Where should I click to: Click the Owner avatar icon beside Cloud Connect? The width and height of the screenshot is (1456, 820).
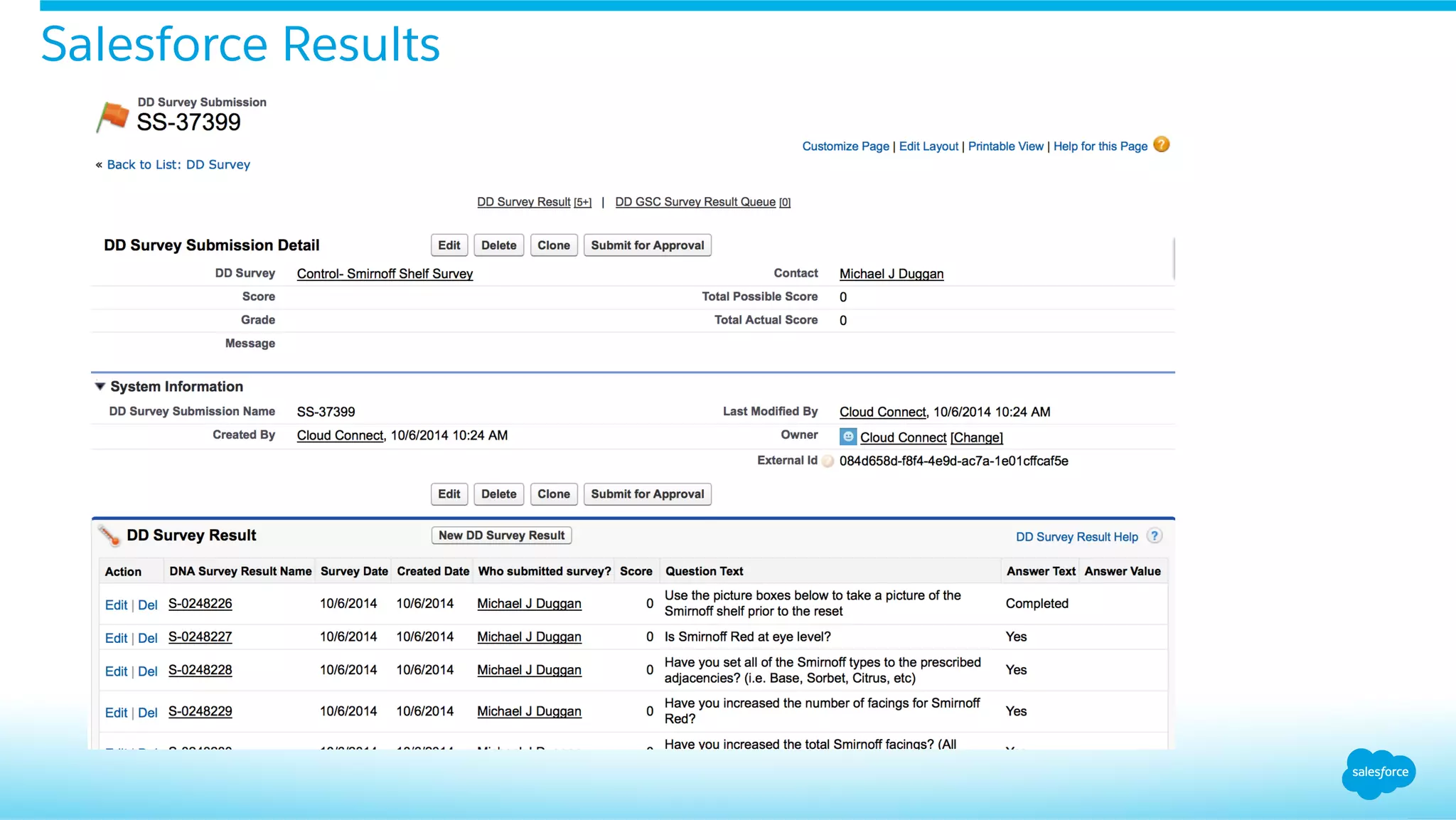coord(847,437)
